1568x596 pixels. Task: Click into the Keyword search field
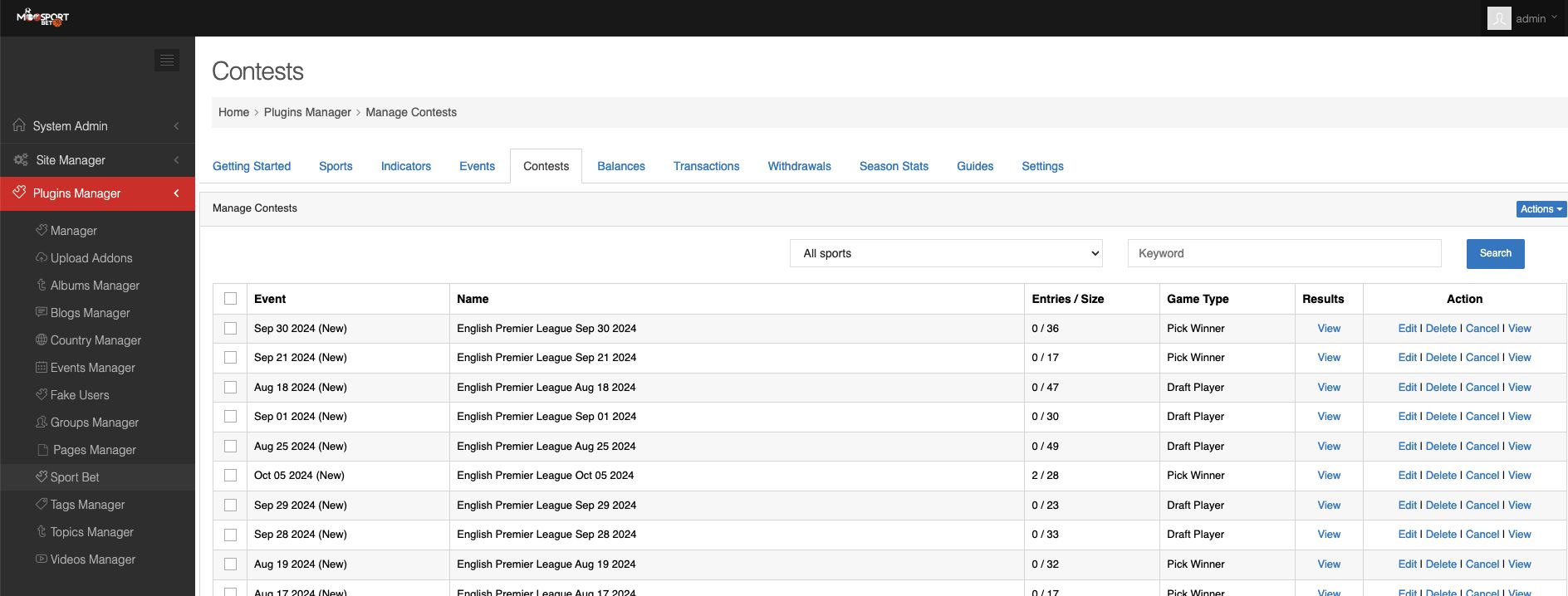coord(1284,253)
